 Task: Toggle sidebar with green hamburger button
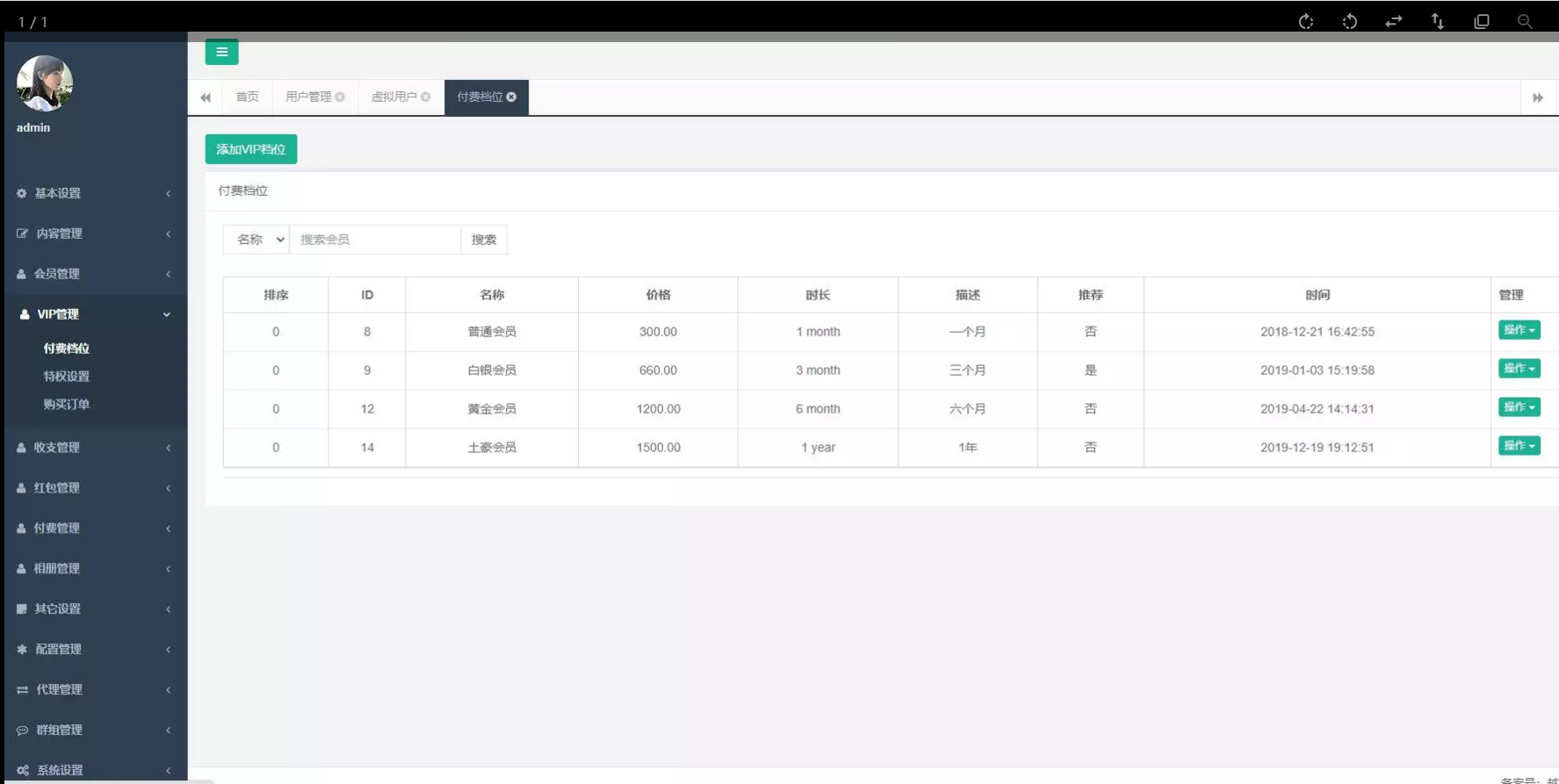(221, 52)
